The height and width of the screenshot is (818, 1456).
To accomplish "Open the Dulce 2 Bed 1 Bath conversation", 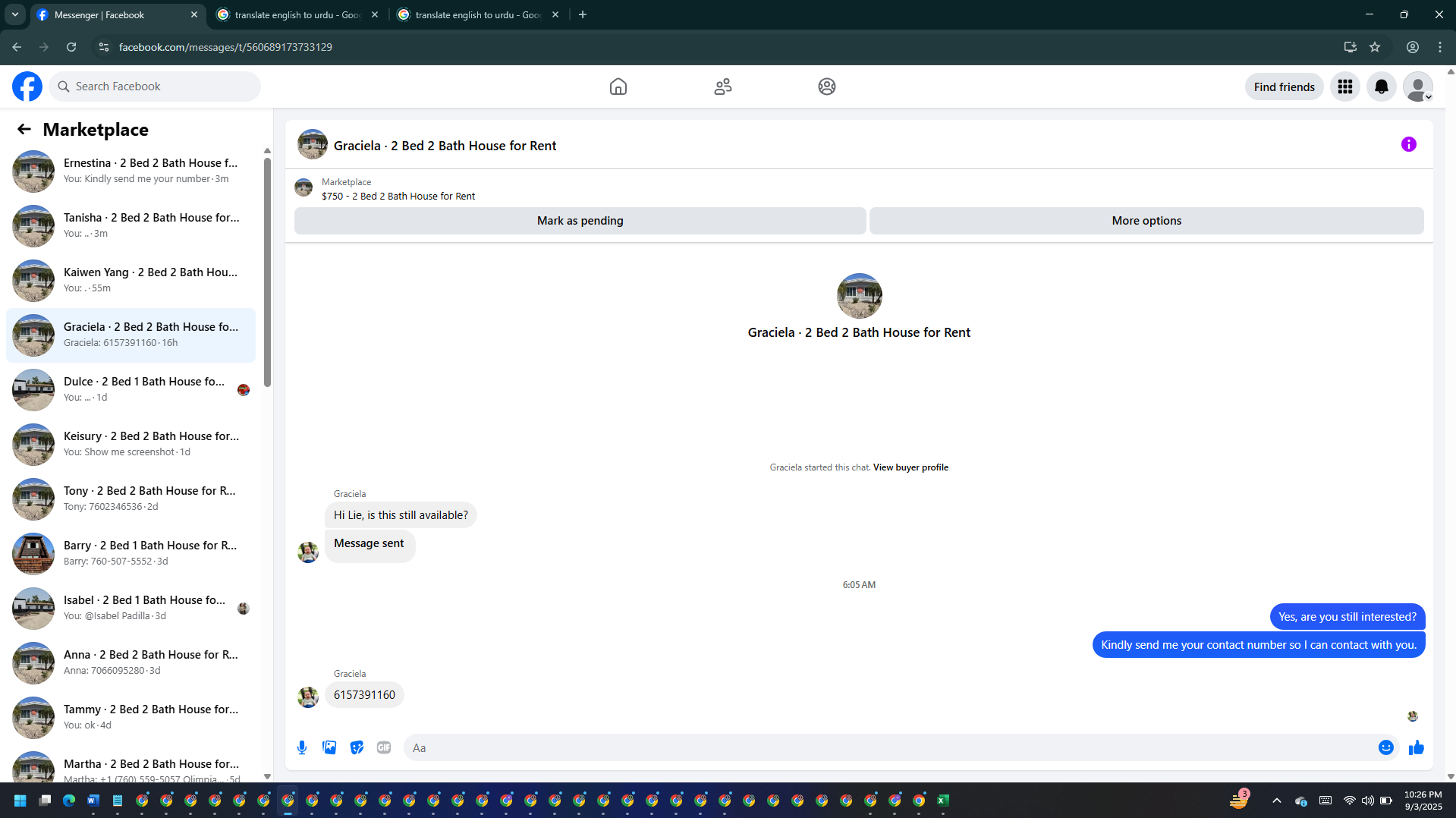I will 131,389.
